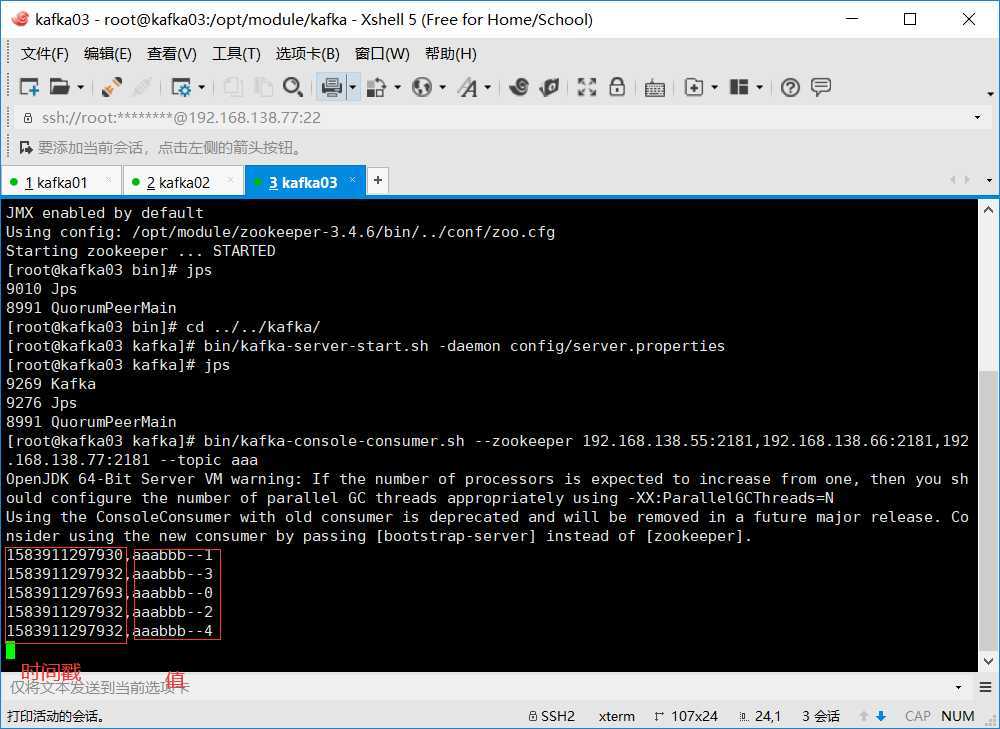Switch to the kafka02 tab
The width and height of the screenshot is (1000, 729).
[x=183, y=182]
